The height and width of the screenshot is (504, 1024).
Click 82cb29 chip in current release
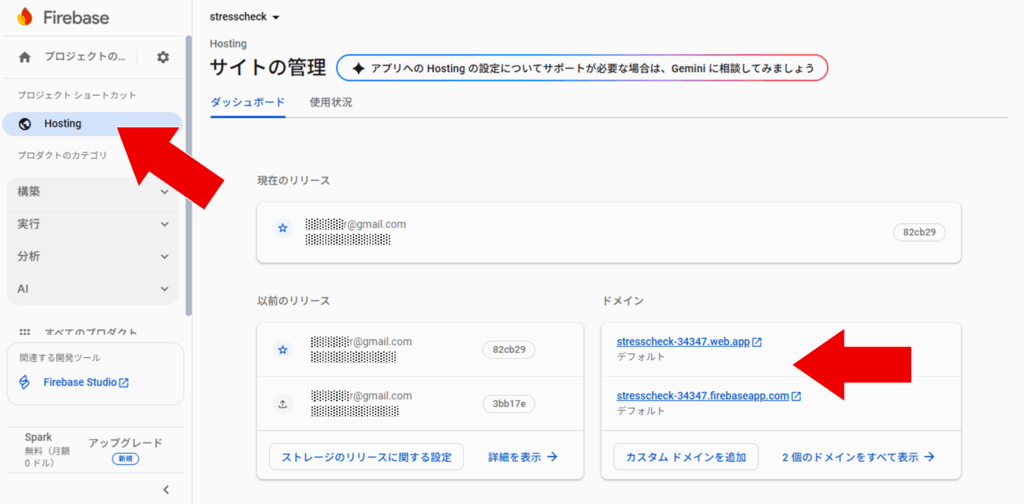coord(919,232)
